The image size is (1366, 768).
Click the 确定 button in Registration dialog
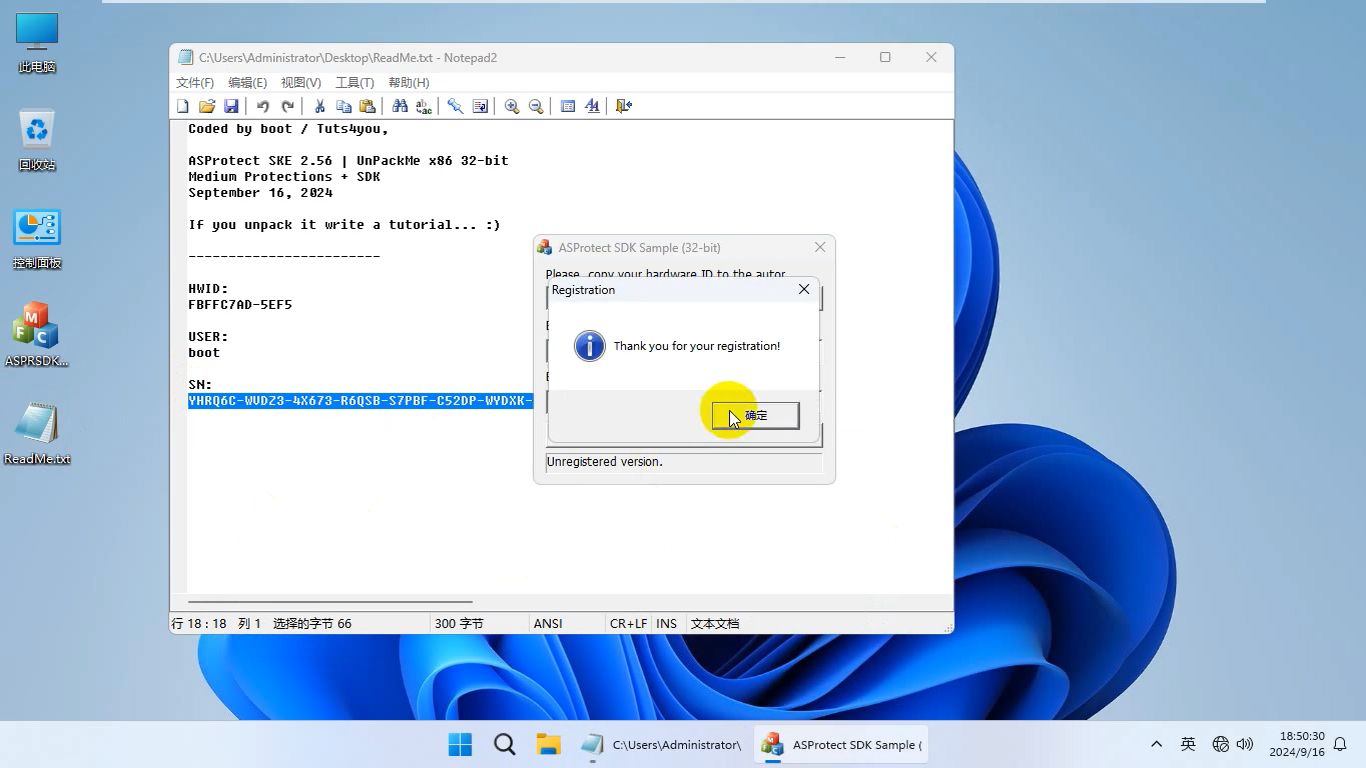coord(756,415)
